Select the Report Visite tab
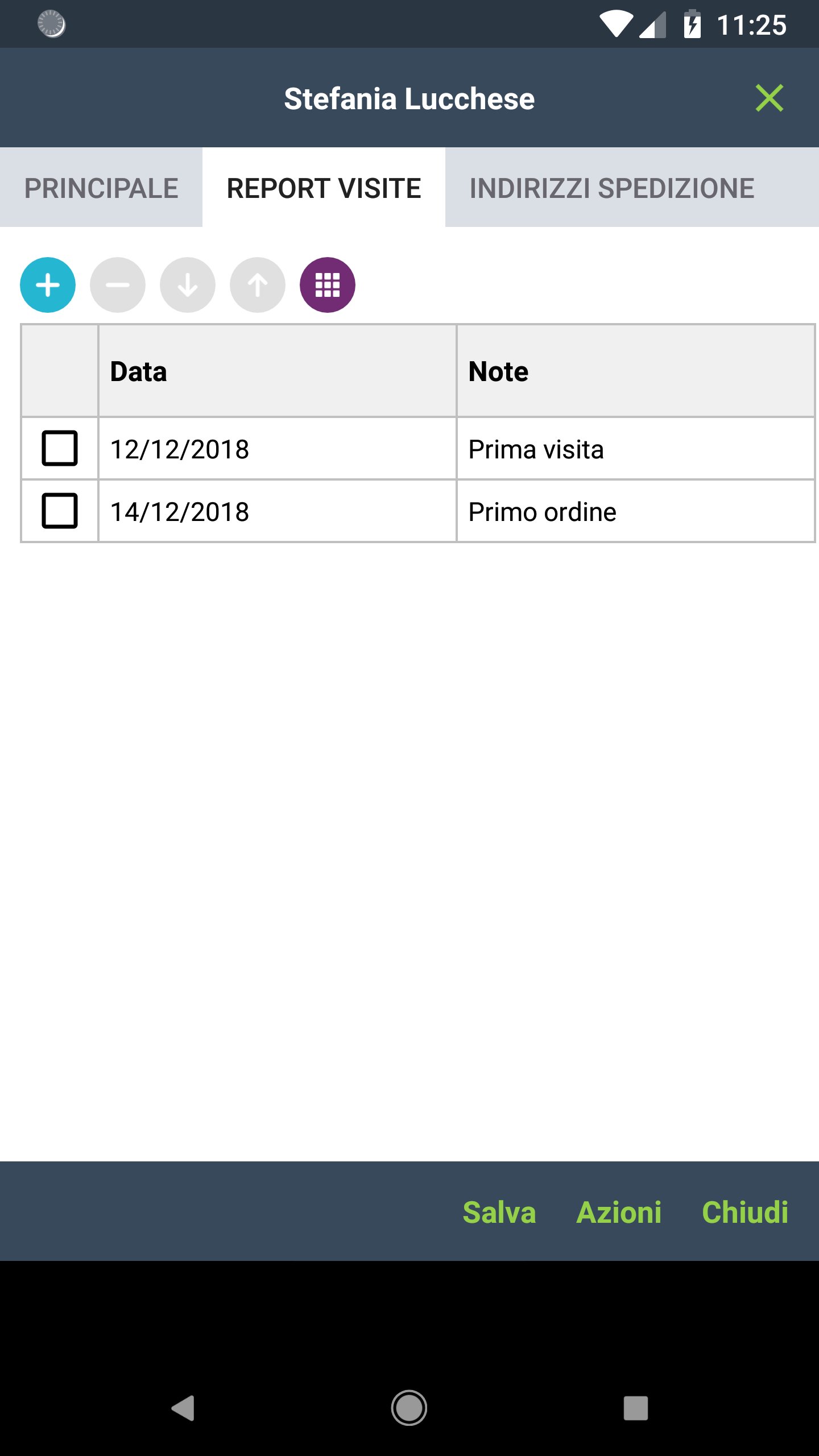Viewport: 819px width, 1456px height. click(324, 188)
